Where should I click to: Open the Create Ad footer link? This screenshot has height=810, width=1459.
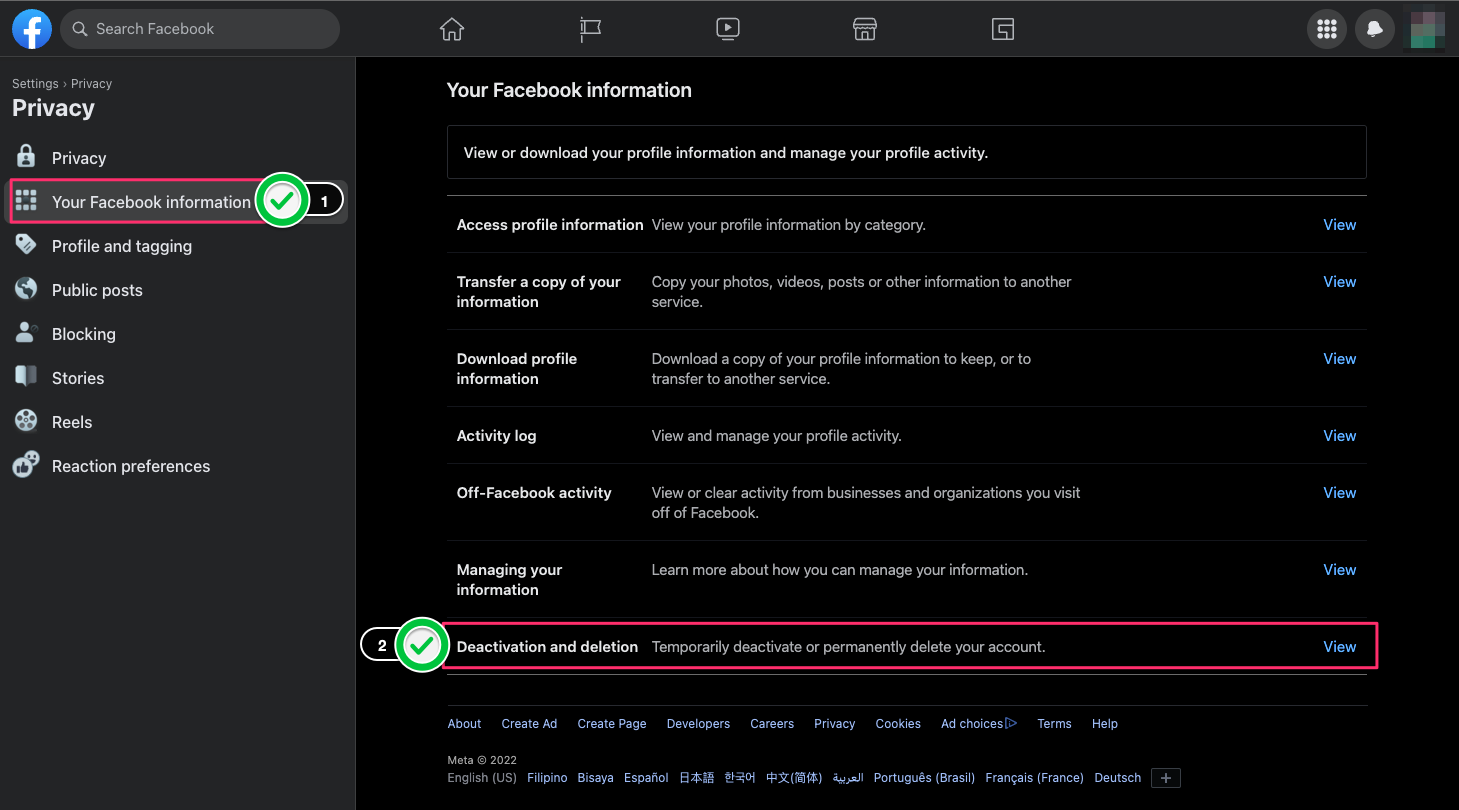click(529, 724)
